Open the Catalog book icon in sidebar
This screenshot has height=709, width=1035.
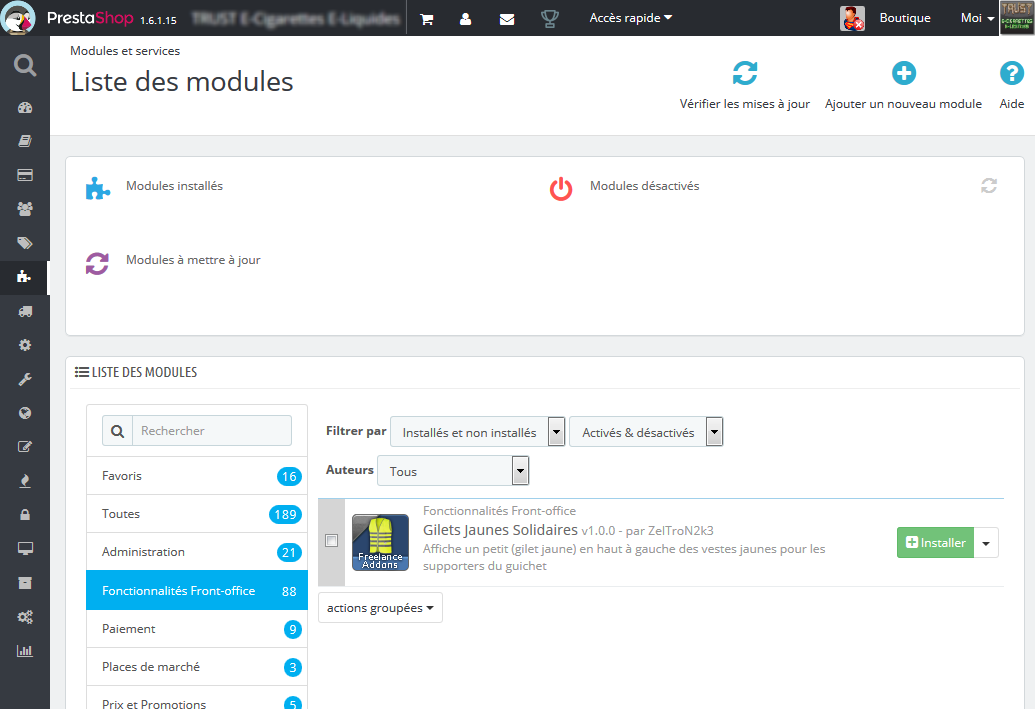(25, 141)
